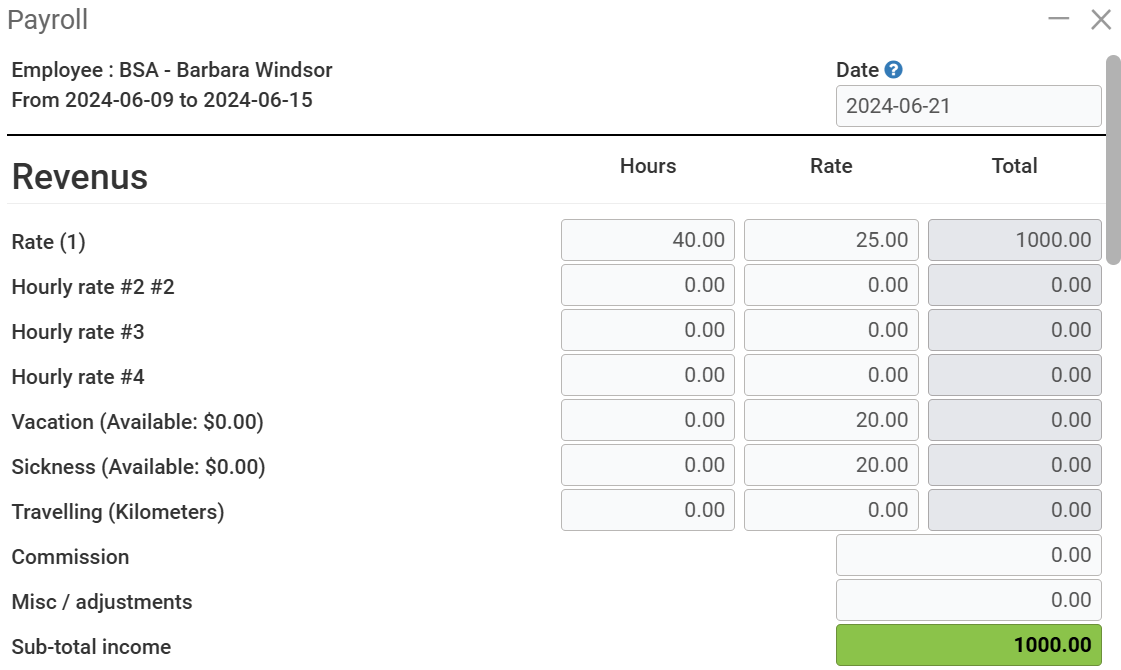The width and height of the screenshot is (1121, 670).
Task: Click the Date input field
Action: 968,106
